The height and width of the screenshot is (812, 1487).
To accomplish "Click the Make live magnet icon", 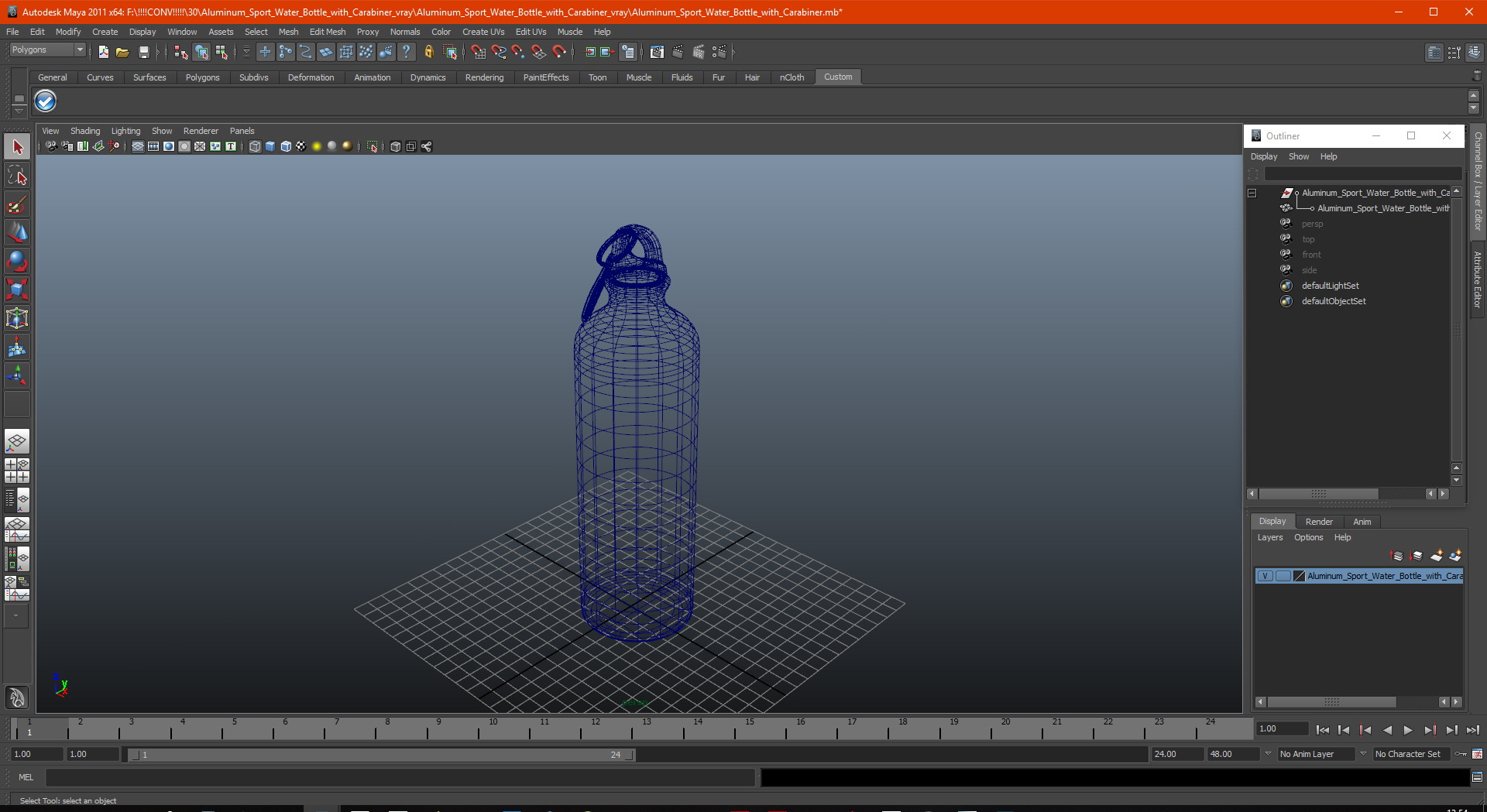I will (560, 52).
